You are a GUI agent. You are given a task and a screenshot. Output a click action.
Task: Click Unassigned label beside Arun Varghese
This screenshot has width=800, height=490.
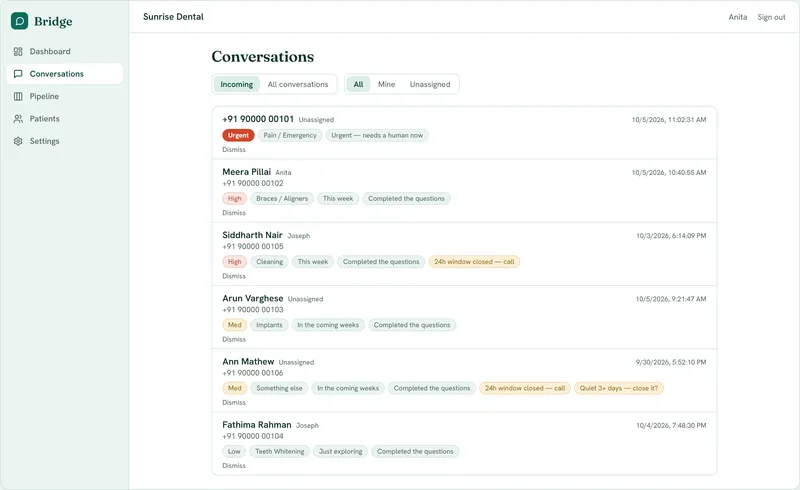pos(305,299)
